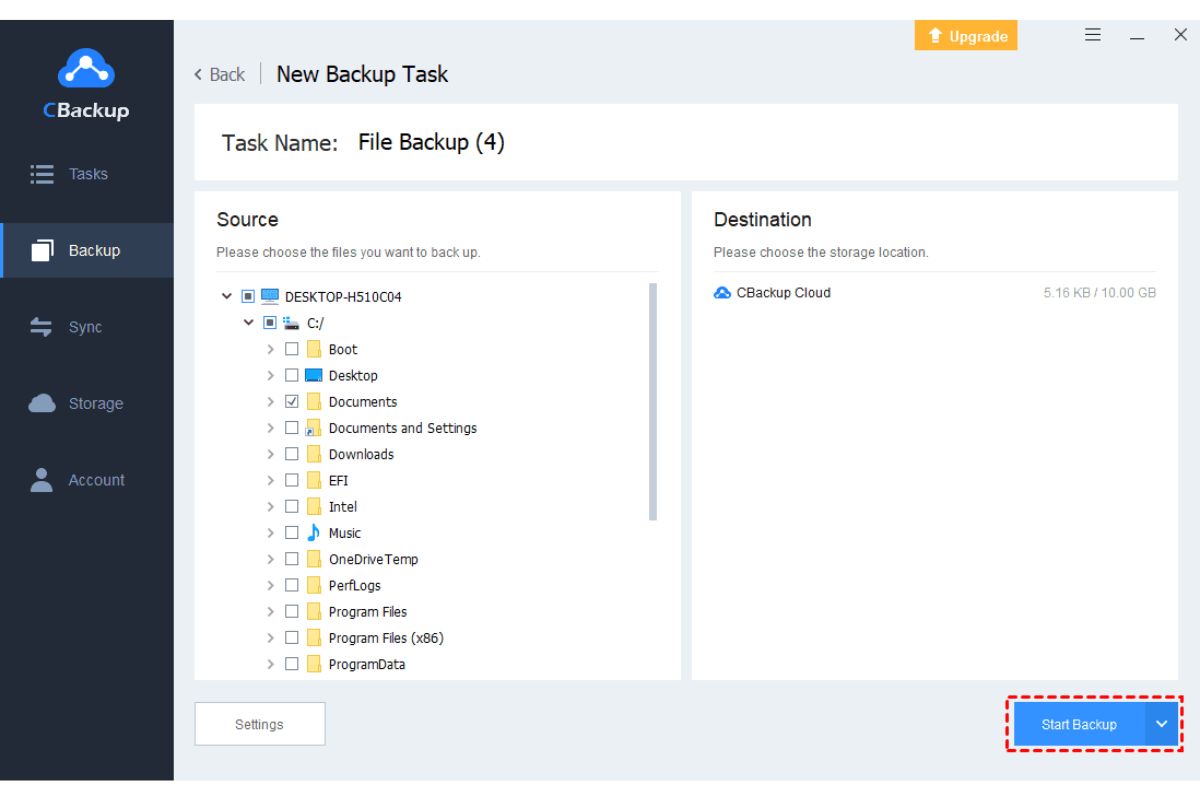Click the DESKTOP-H510C04 computer icon
This screenshot has width=1200, height=800.
[270, 297]
